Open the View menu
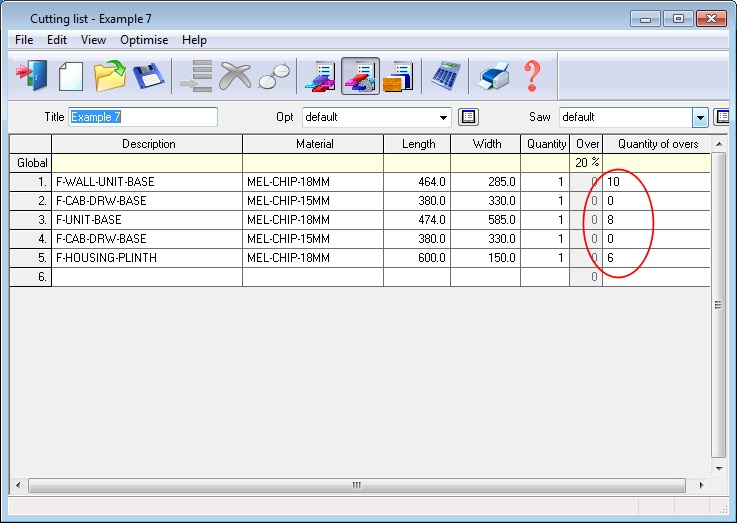This screenshot has height=523, width=737. click(93, 40)
